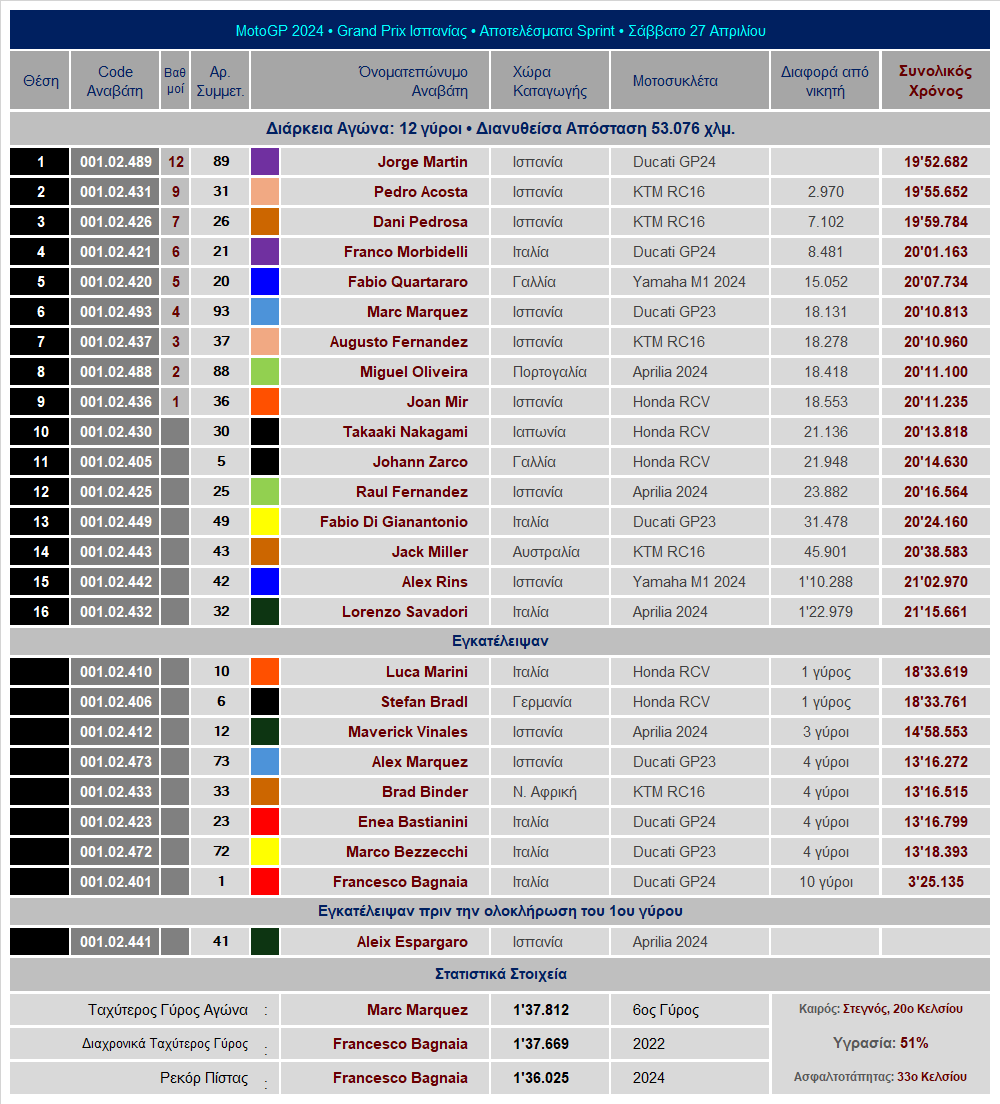This screenshot has width=1000, height=1104.
Task: Click the Εγκατέλειψαν section heading
Action: 500,641
